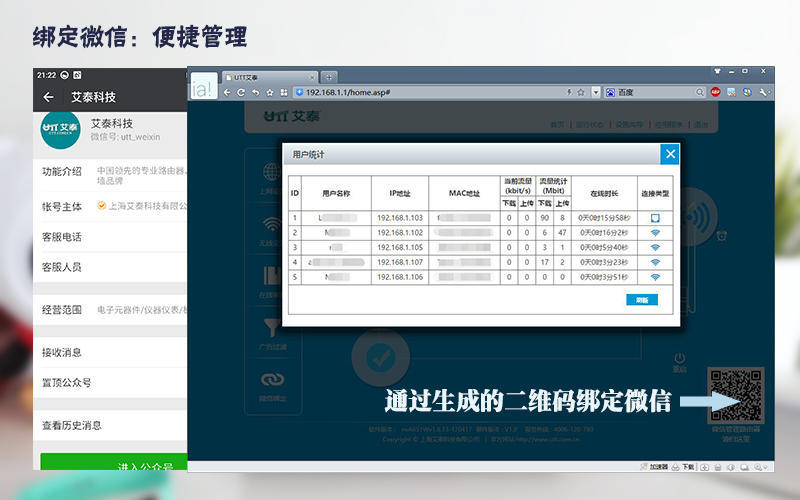This screenshot has height=500, width=800.
Task: Open a new browser tab
Action: (330, 77)
